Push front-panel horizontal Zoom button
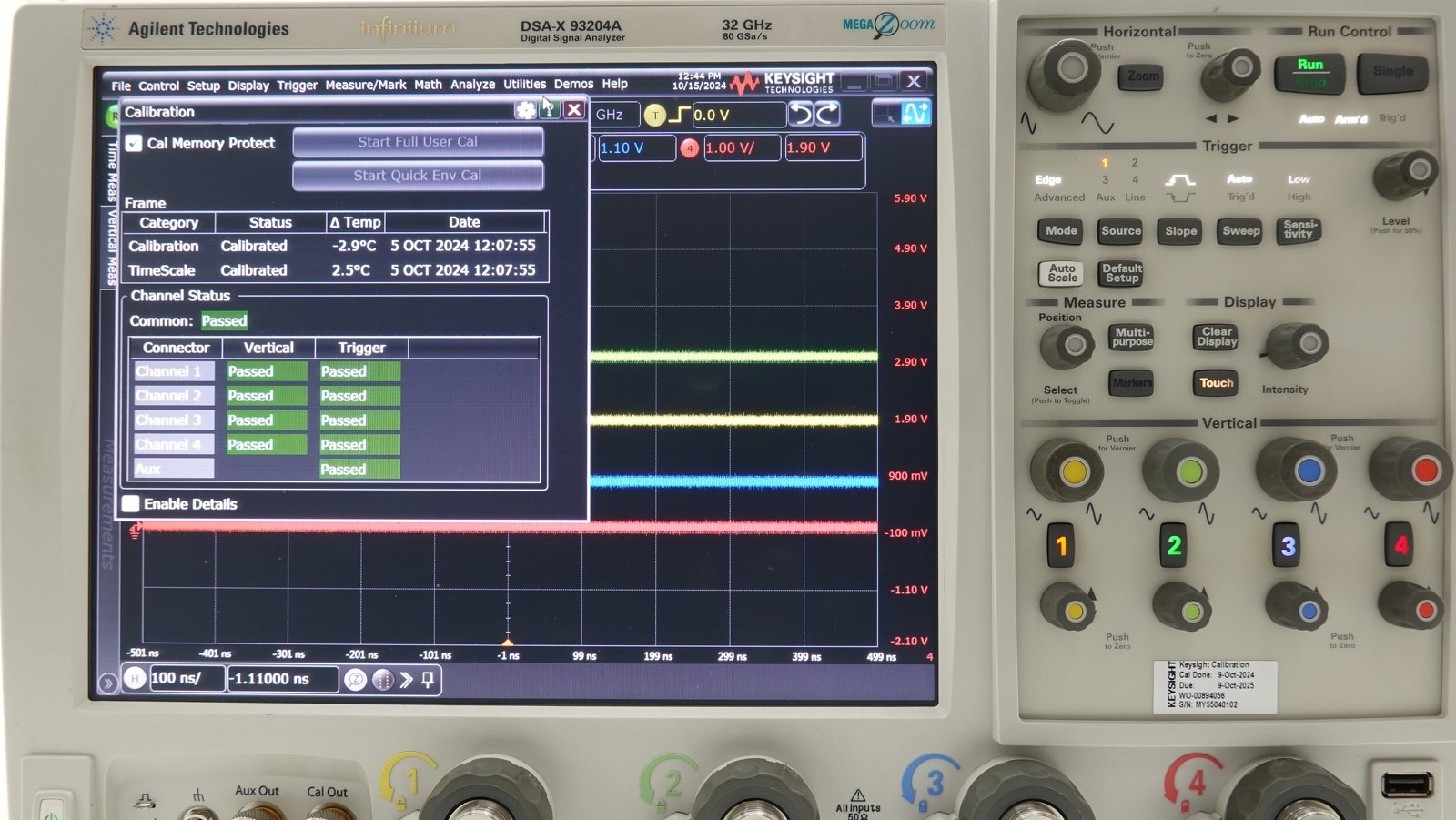1456x820 pixels. 1143,76
